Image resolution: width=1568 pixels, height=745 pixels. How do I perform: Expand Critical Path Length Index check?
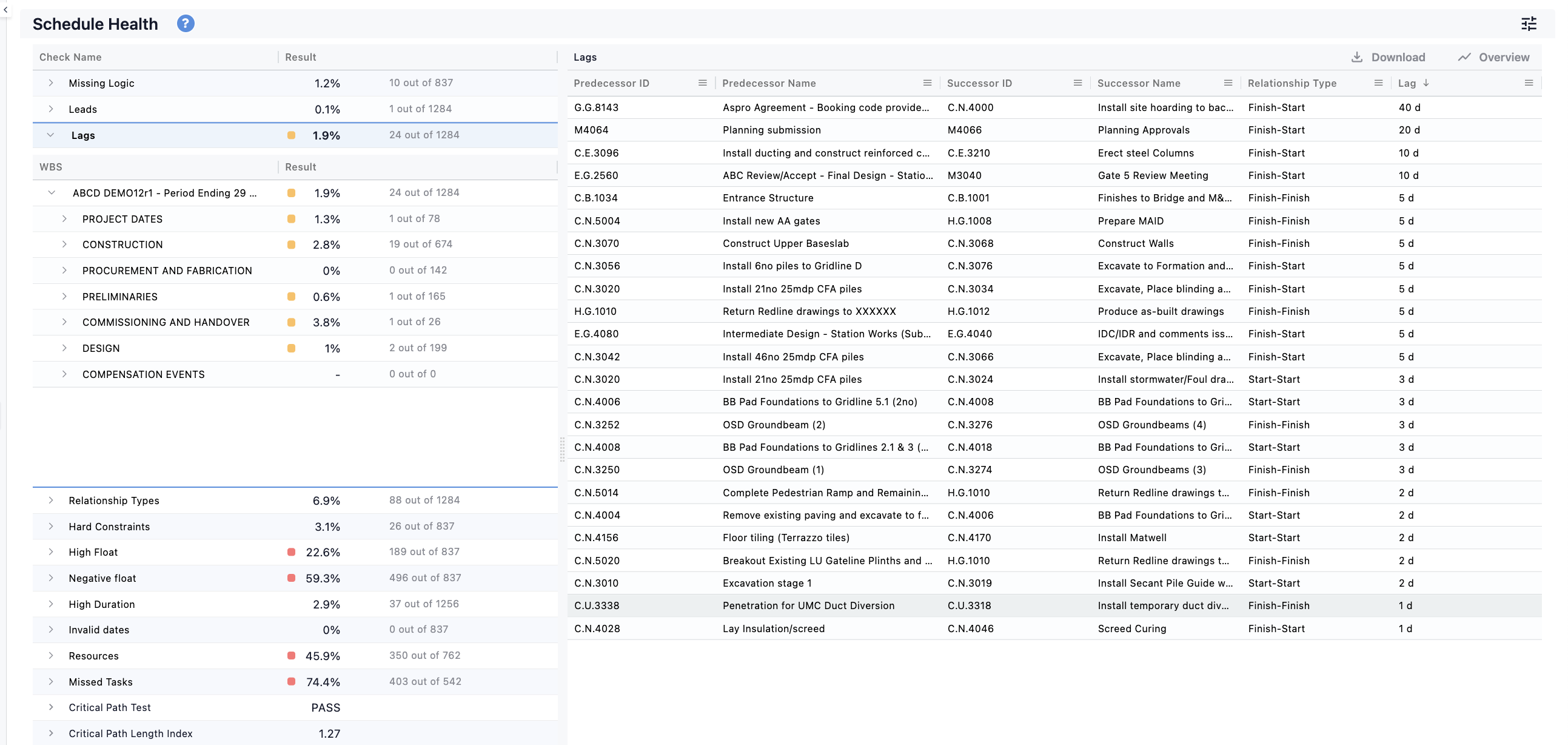(x=51, y=733)
